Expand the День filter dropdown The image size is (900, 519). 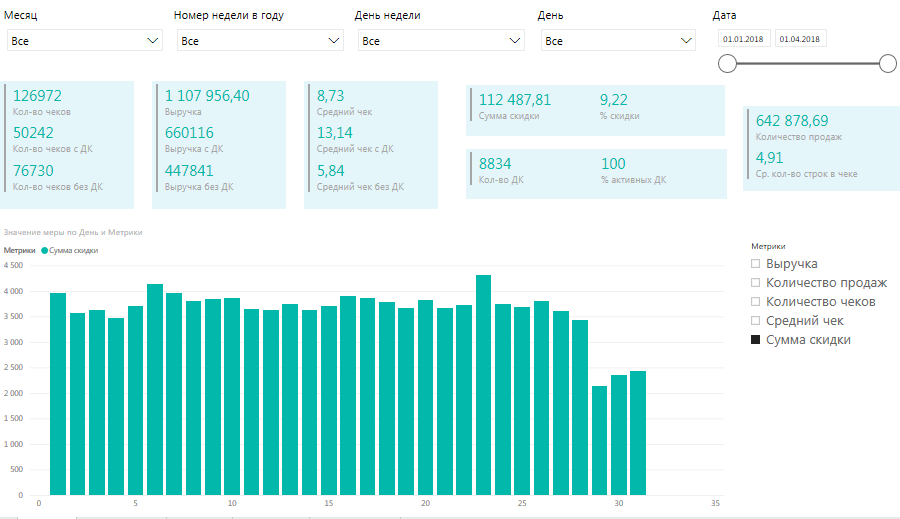click(617, 41)
